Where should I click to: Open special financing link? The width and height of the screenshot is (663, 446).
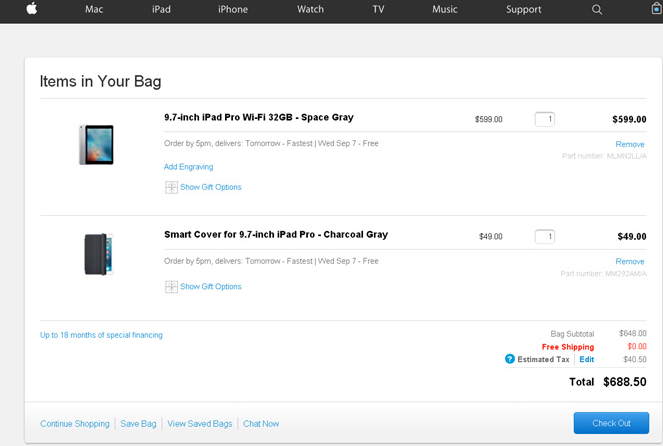[101, 335]
